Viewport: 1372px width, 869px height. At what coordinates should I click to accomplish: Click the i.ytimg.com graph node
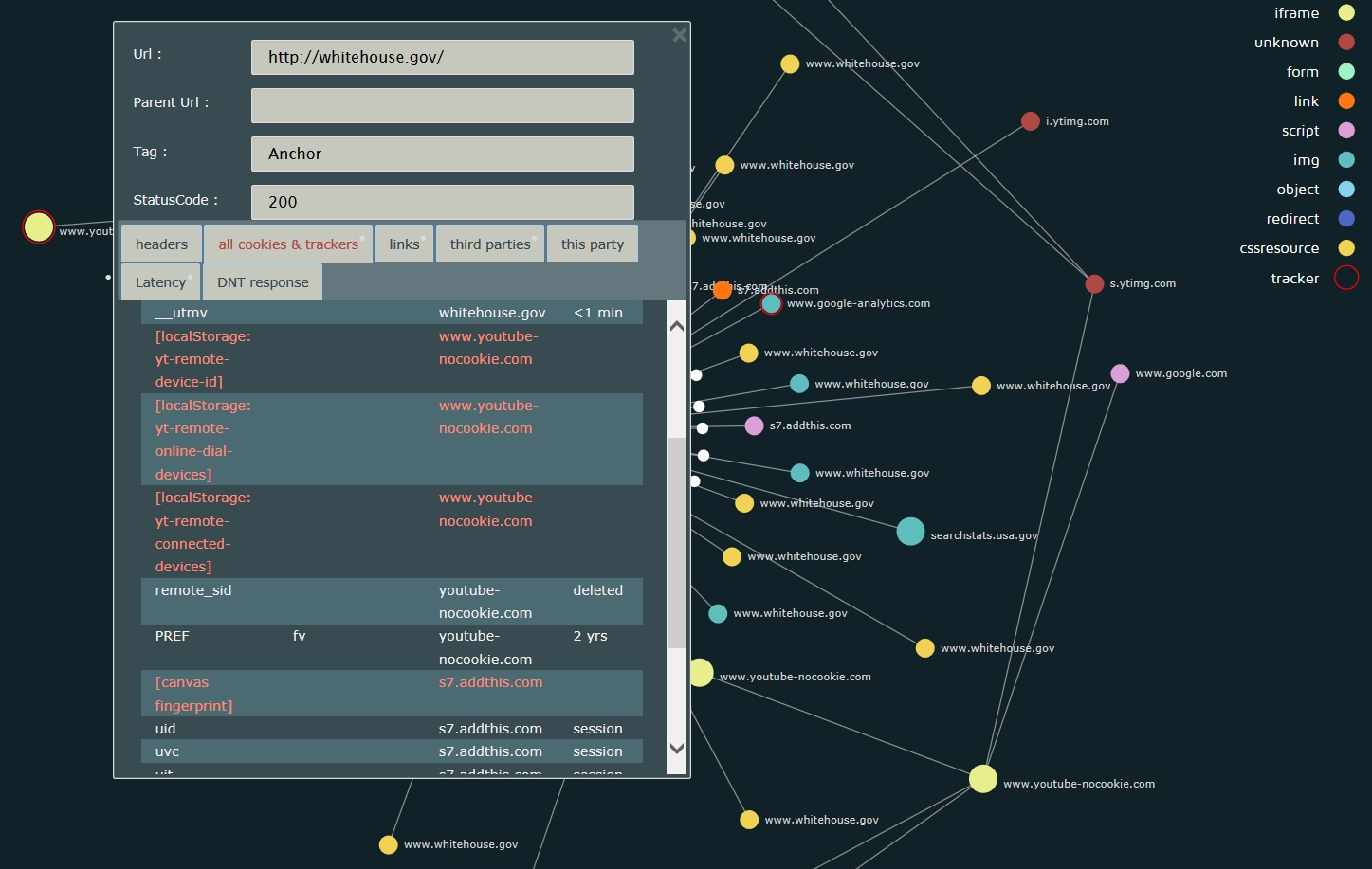click(x=1030, y=121)
